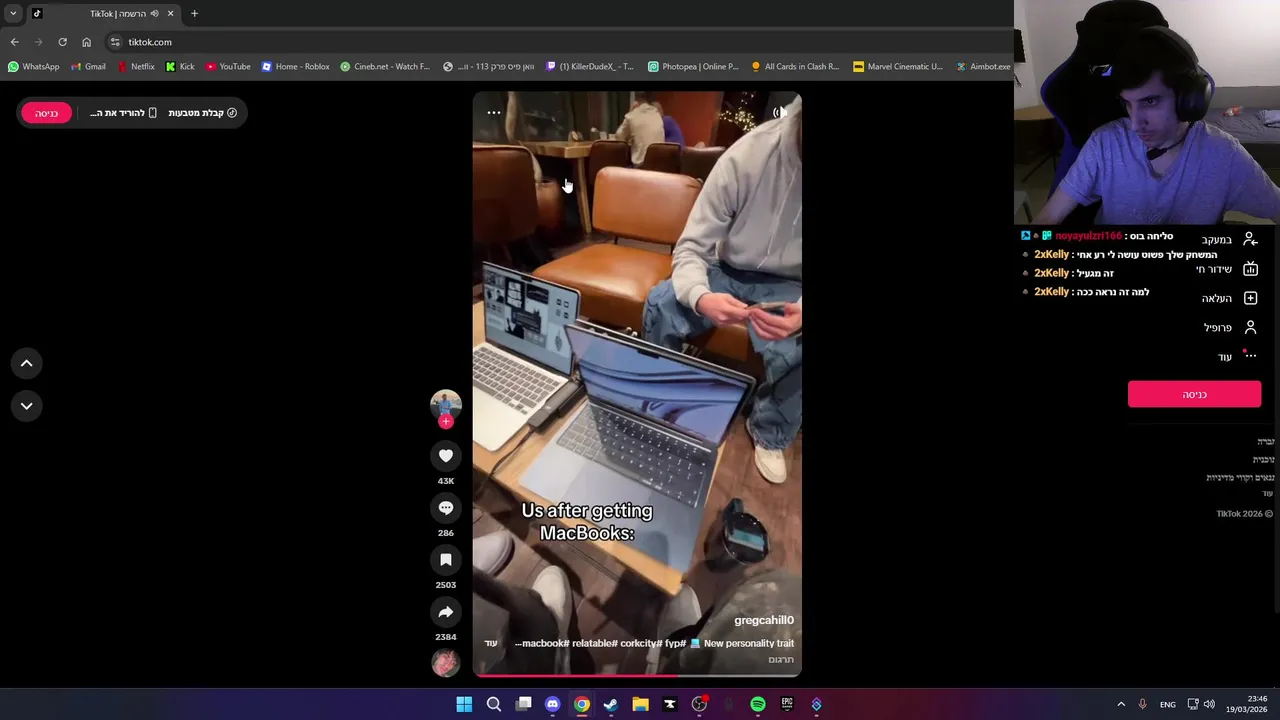Screen dimensions: 1280x720
Task: Open the Home - Roblox bookmark
Action: [296, 67]
